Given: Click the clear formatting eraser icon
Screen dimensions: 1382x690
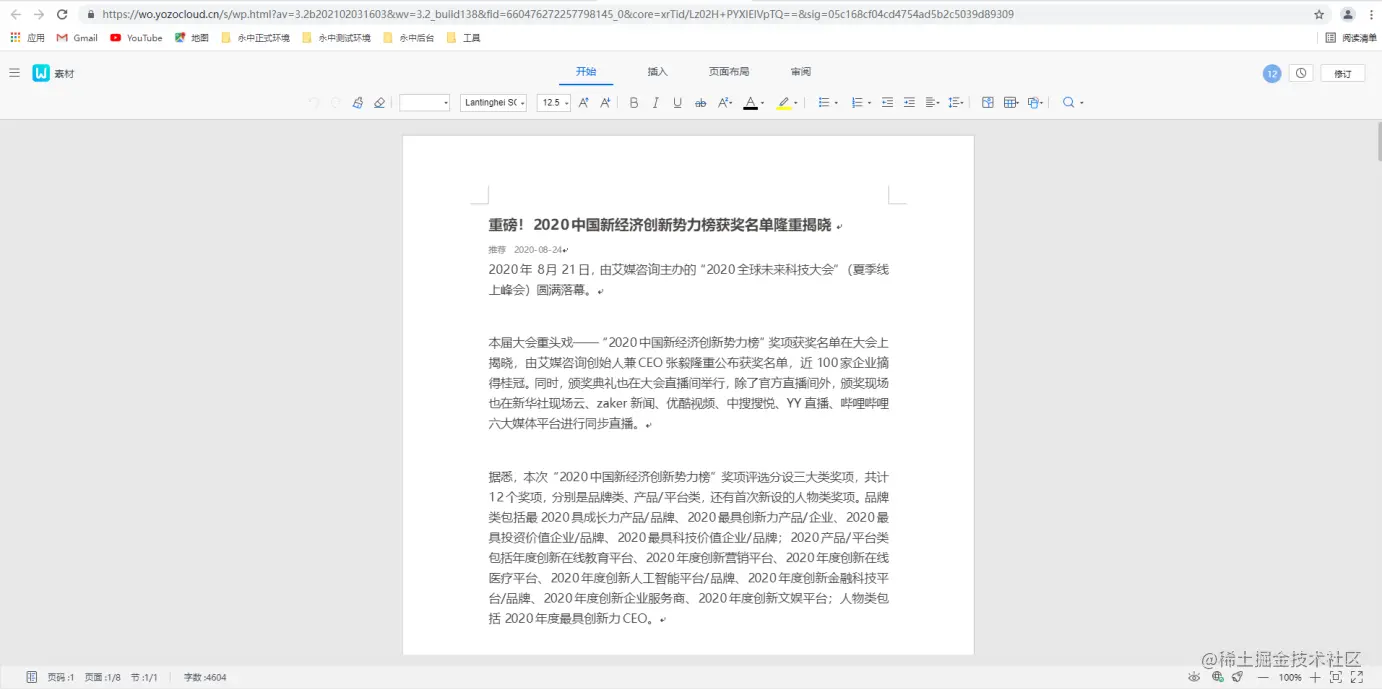Looking at the screenshot, I should 379,102.
